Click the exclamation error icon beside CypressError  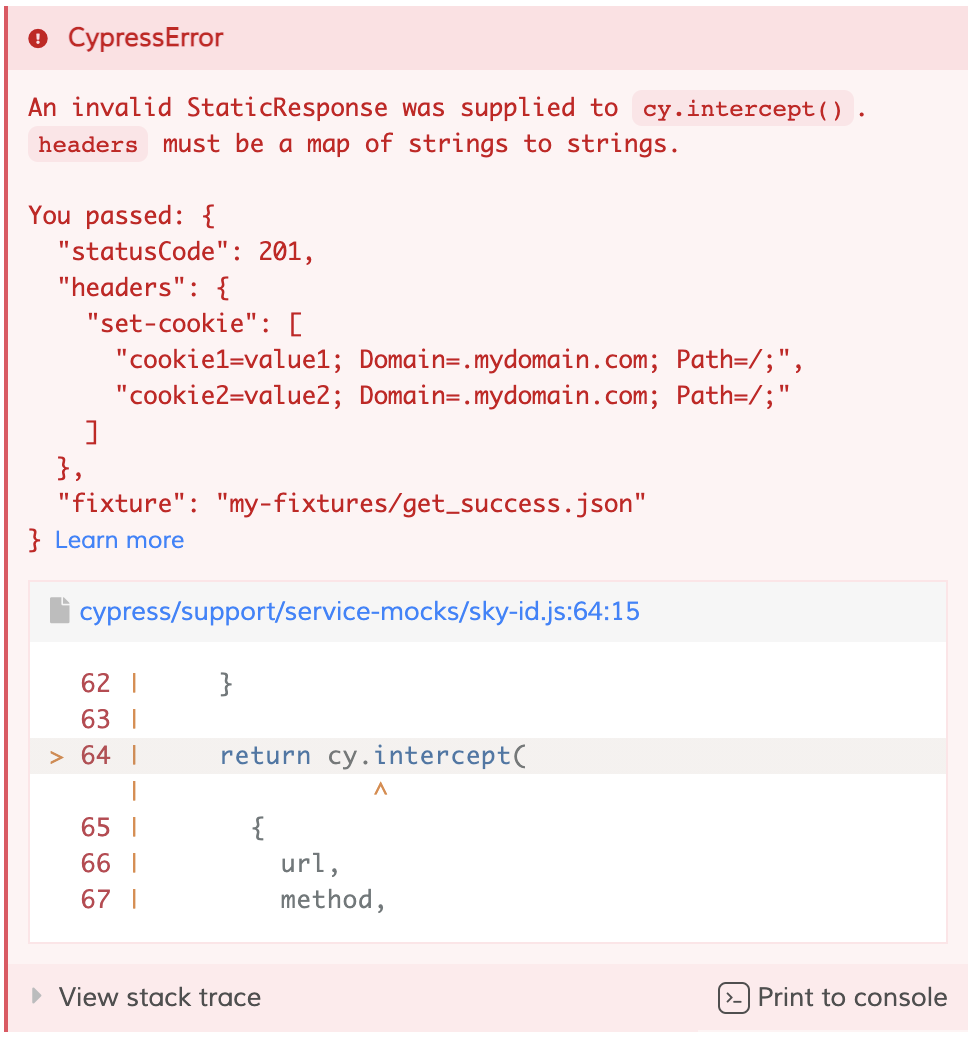tap(36, 38)
